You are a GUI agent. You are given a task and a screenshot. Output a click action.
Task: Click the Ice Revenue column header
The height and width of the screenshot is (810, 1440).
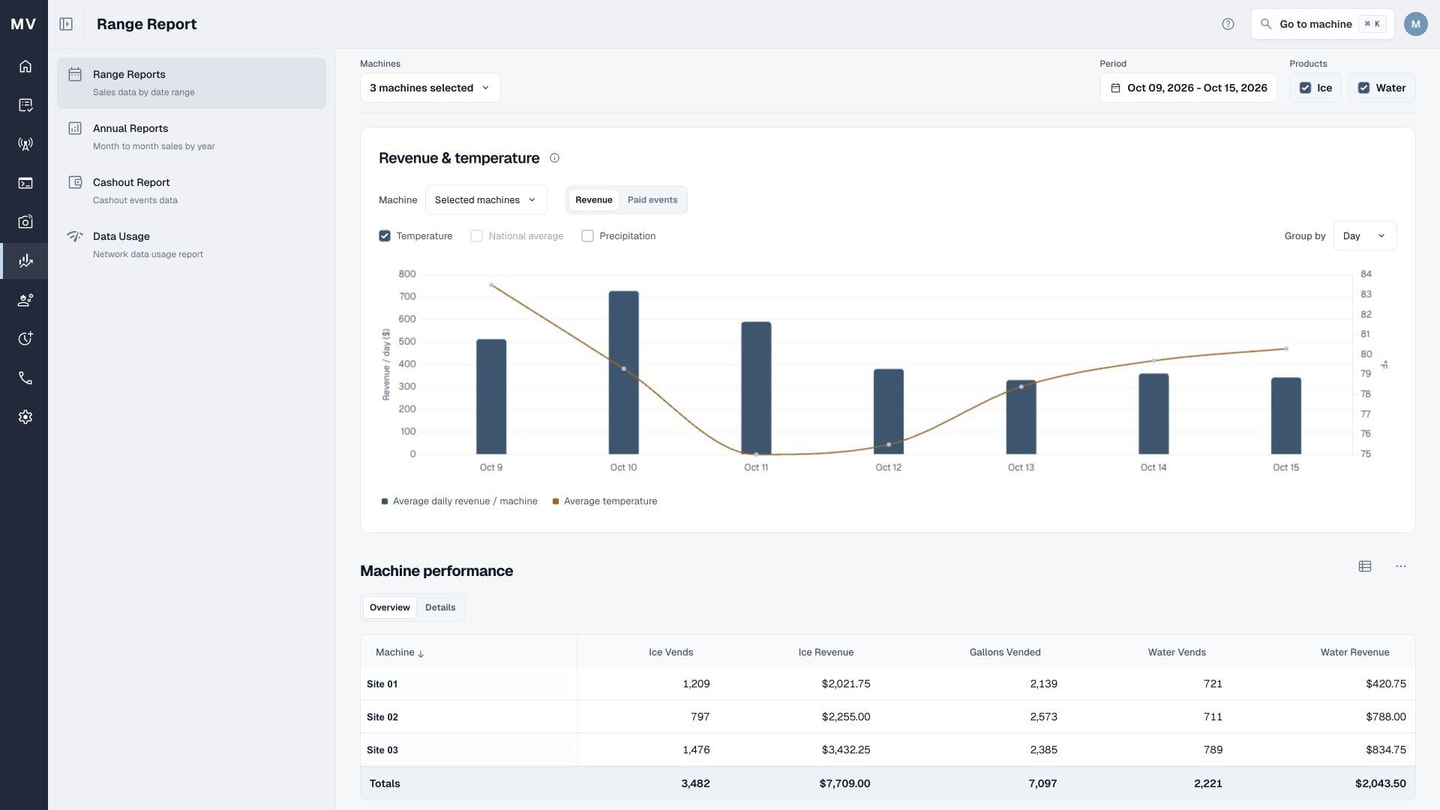[826, 652]
